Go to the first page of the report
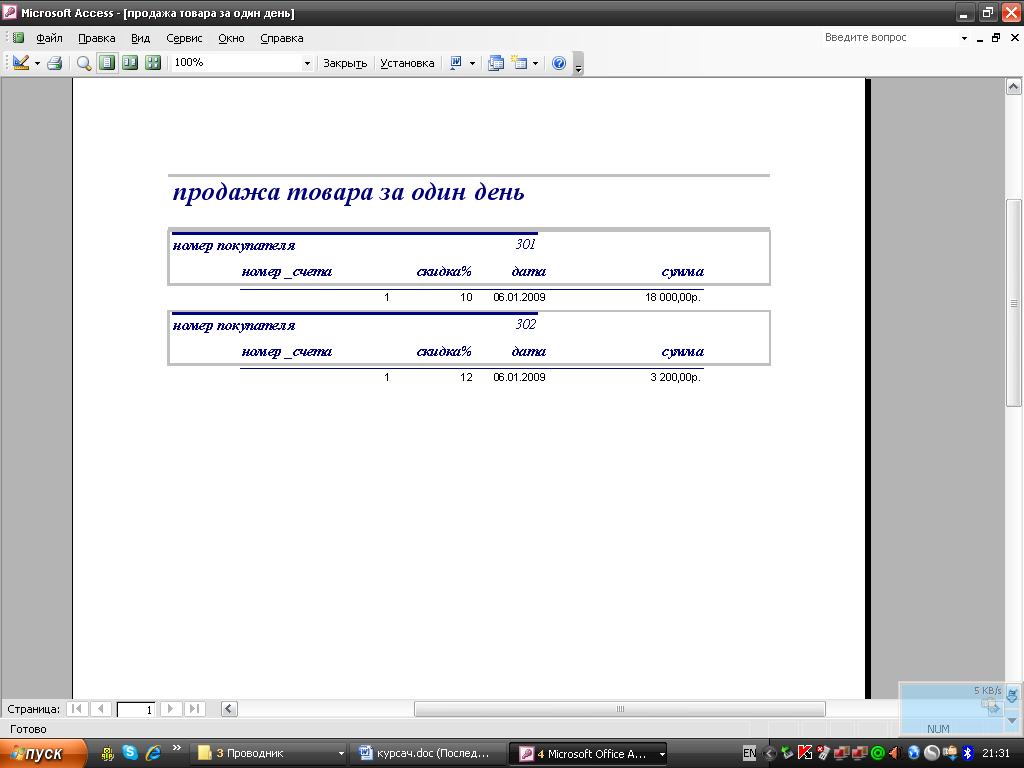1024x768 pixels. coord(77,709)
